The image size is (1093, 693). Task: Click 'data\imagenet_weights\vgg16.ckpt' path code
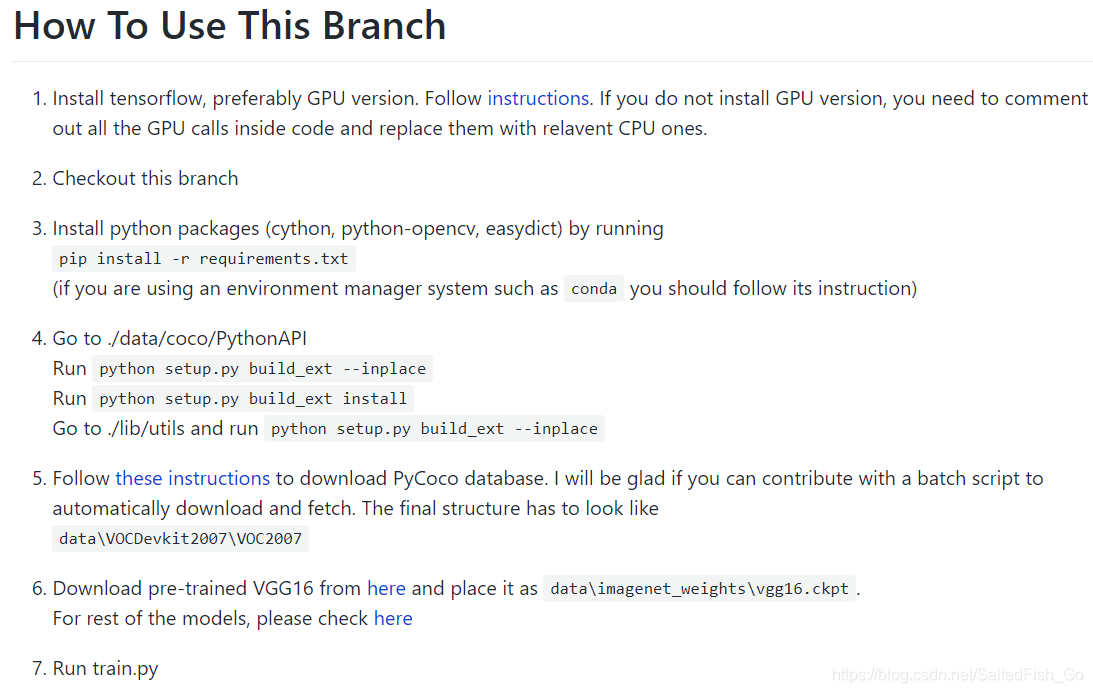tap(699, 589)
